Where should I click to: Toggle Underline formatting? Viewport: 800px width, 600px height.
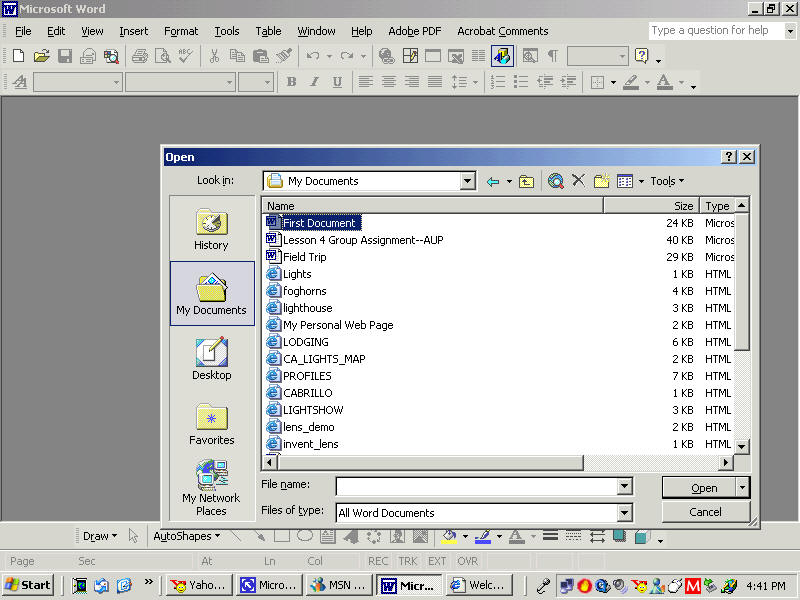point(337,82)
